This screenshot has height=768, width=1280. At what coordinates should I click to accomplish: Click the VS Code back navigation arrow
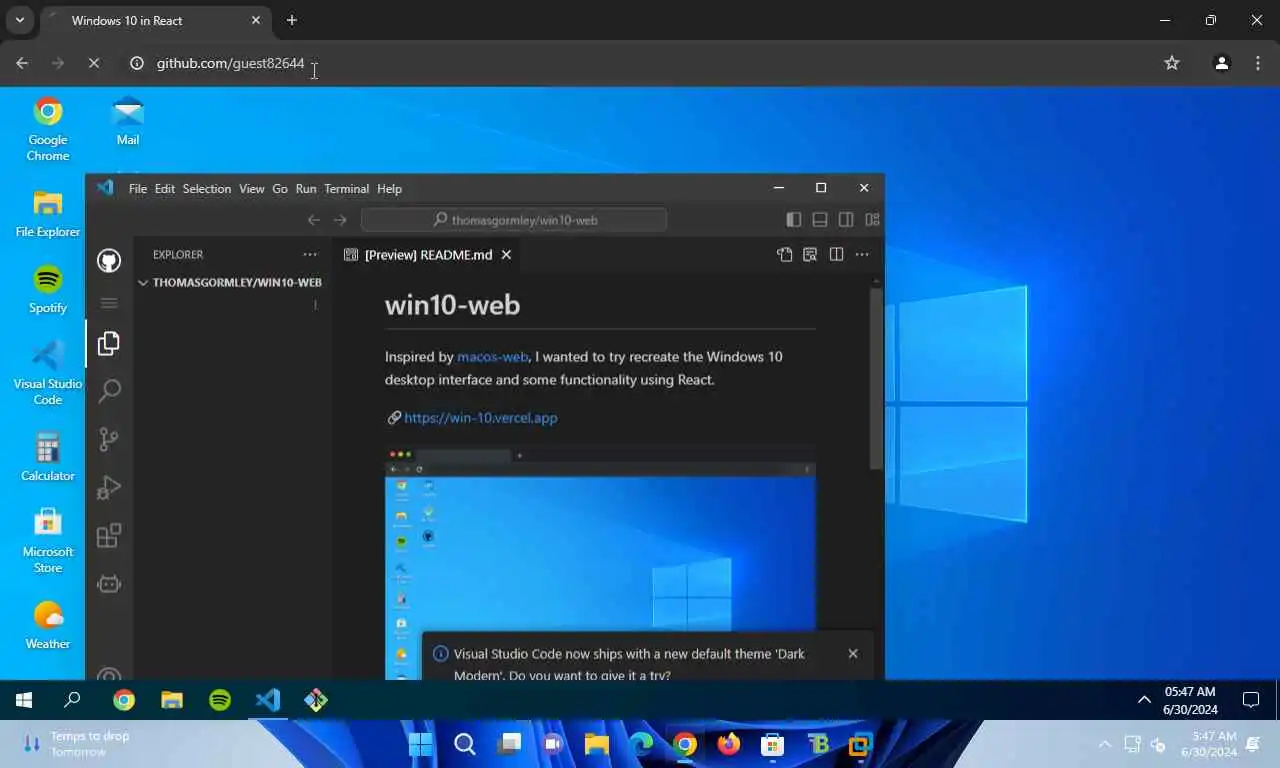click(x=314, y=220)
